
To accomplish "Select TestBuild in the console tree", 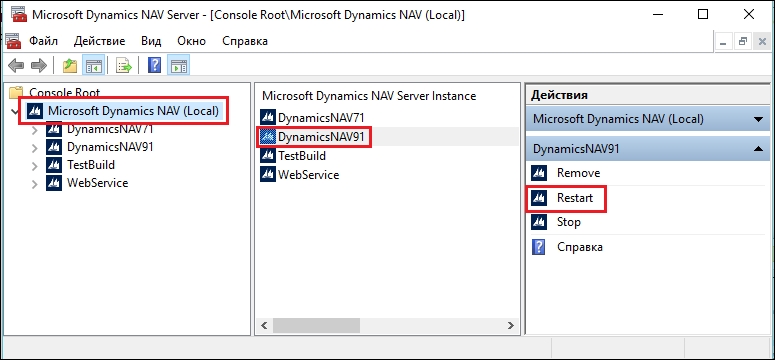I will click(x=91, y=165).
